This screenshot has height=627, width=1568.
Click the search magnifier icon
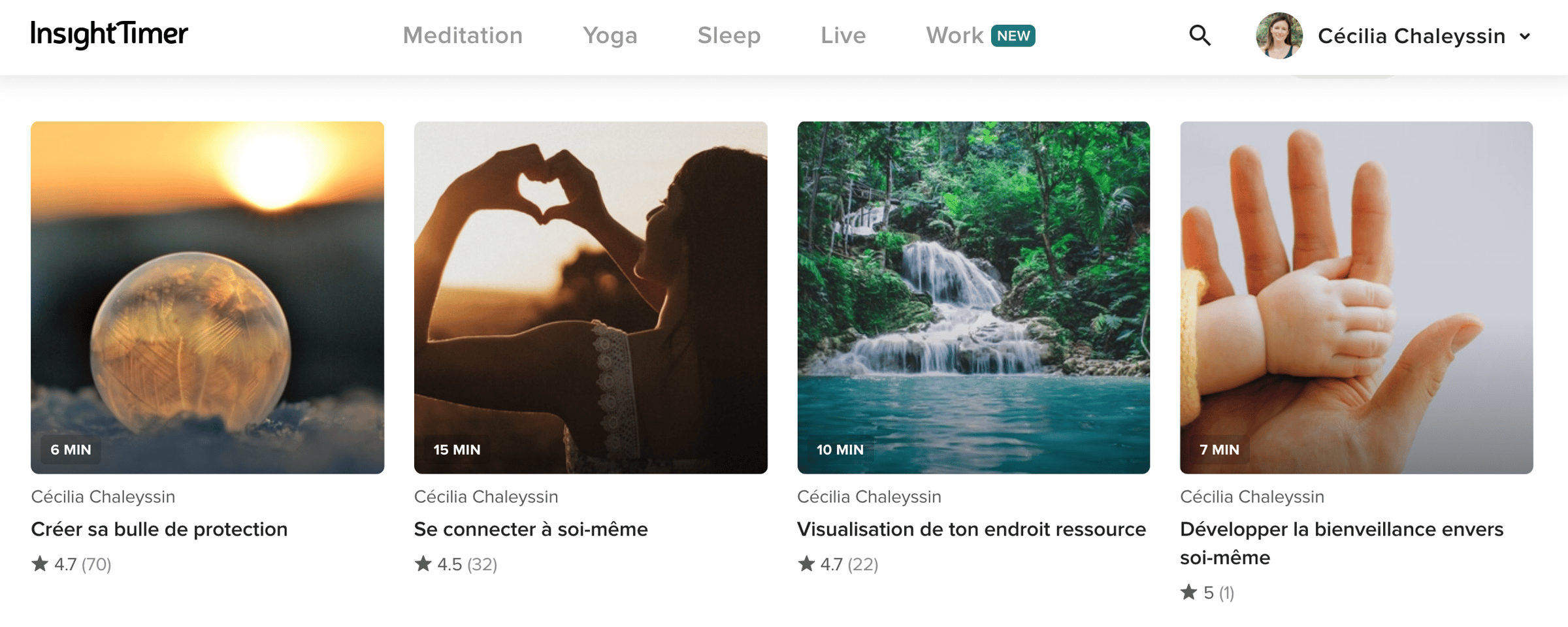click(1200, 35)
